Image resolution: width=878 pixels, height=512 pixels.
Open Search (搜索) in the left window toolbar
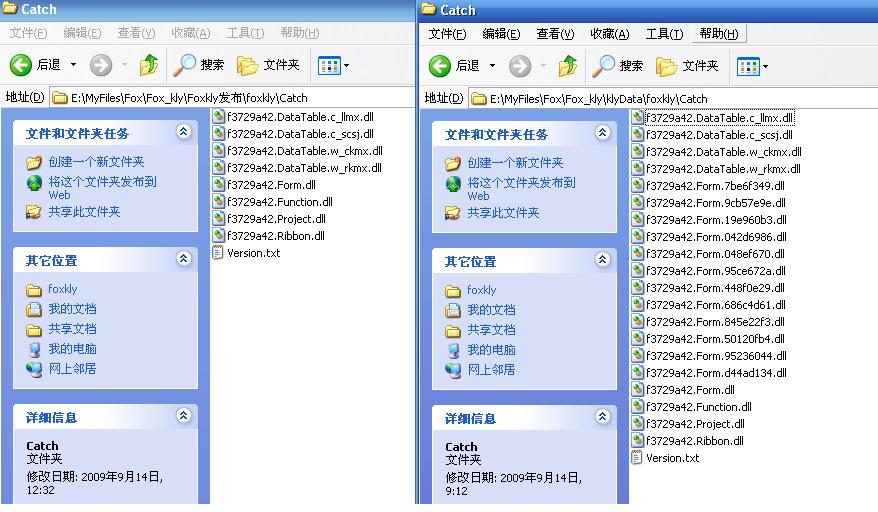click(x=198, y=65)
